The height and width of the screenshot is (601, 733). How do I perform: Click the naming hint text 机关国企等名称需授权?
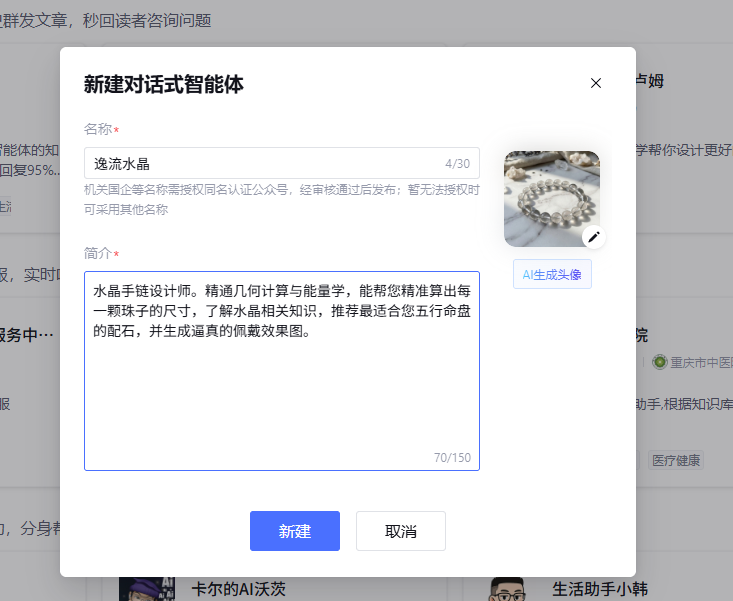point(282,200)
